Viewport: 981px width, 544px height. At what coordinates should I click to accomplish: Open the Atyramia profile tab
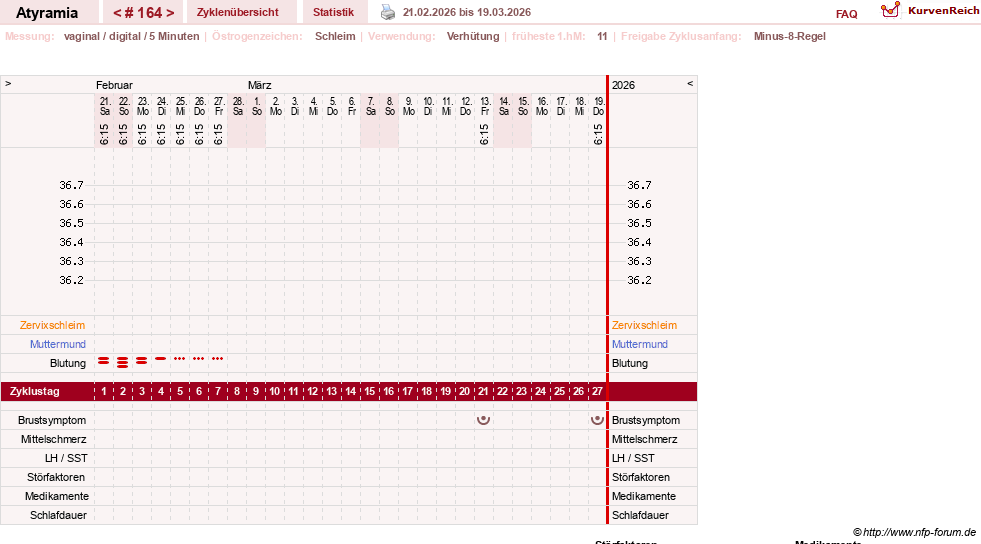[x=47, y=13]
